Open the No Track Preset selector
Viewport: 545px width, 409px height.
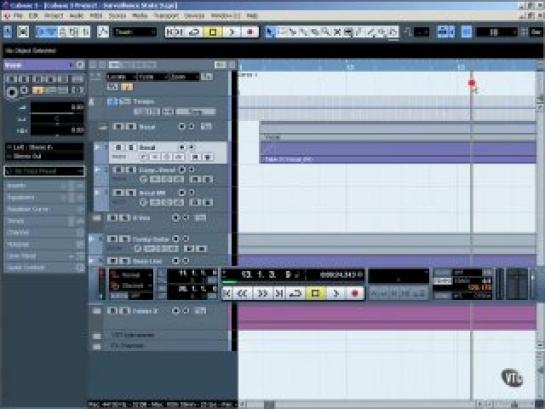[44, 171]
